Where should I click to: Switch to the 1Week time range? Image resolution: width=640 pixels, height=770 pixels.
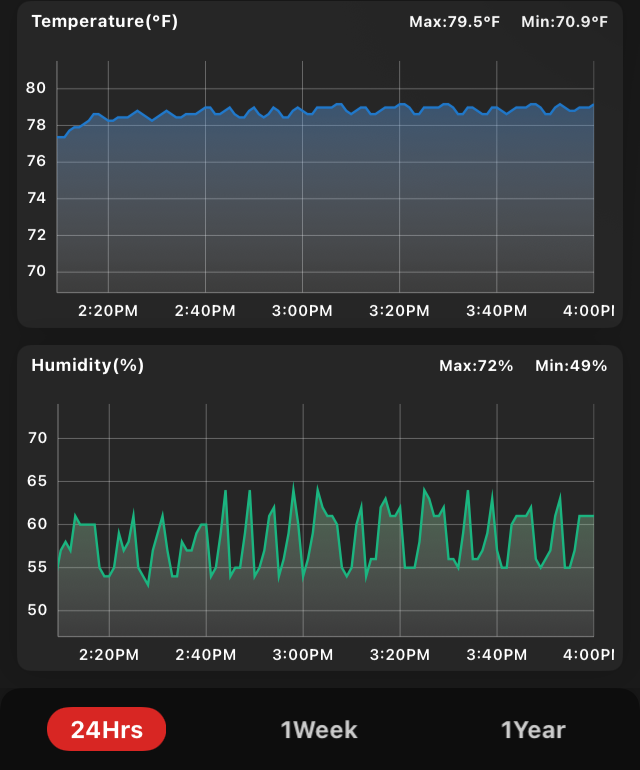(319, 730)
